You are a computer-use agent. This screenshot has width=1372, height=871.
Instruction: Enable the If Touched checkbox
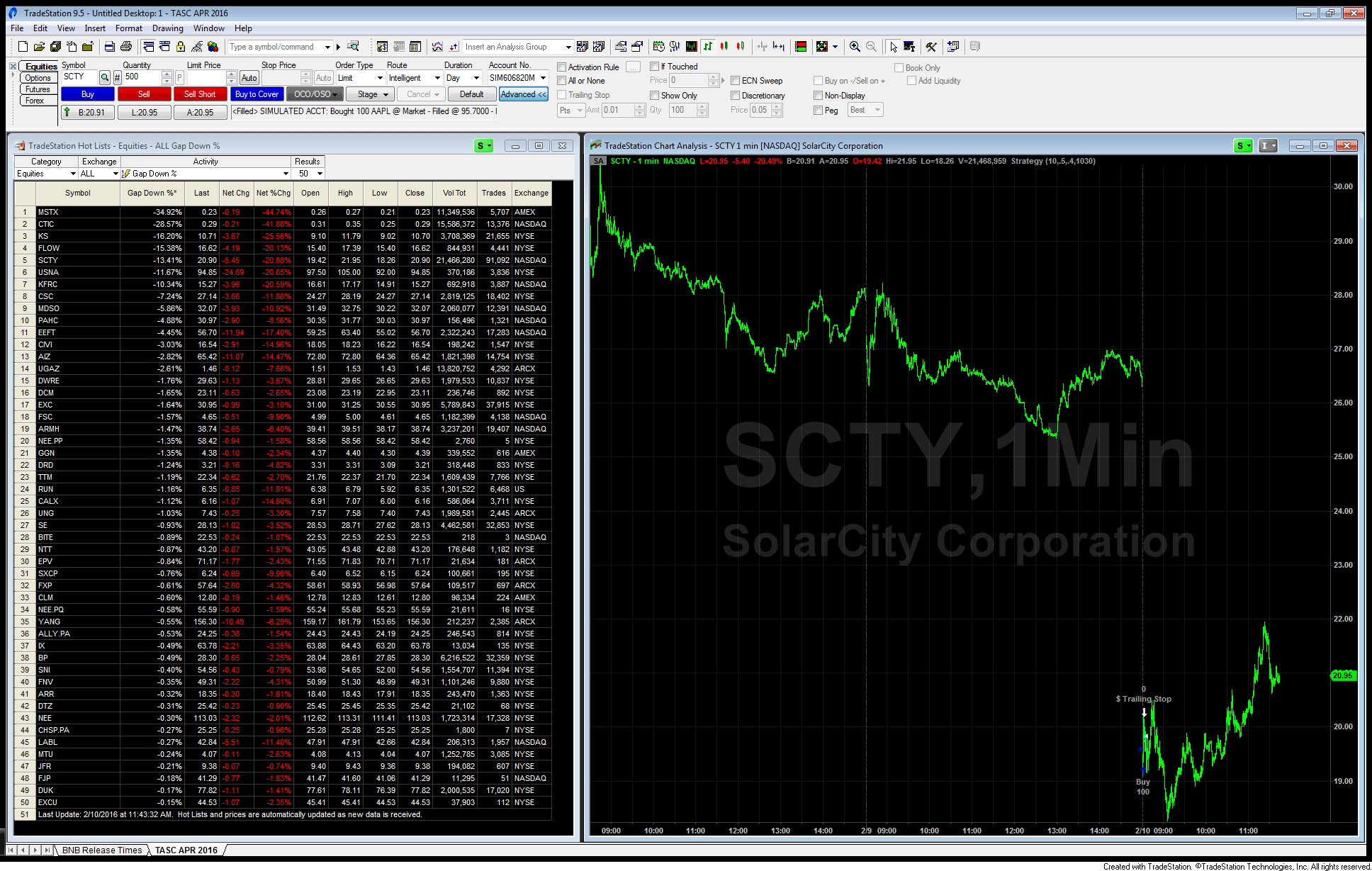(655, 67)
